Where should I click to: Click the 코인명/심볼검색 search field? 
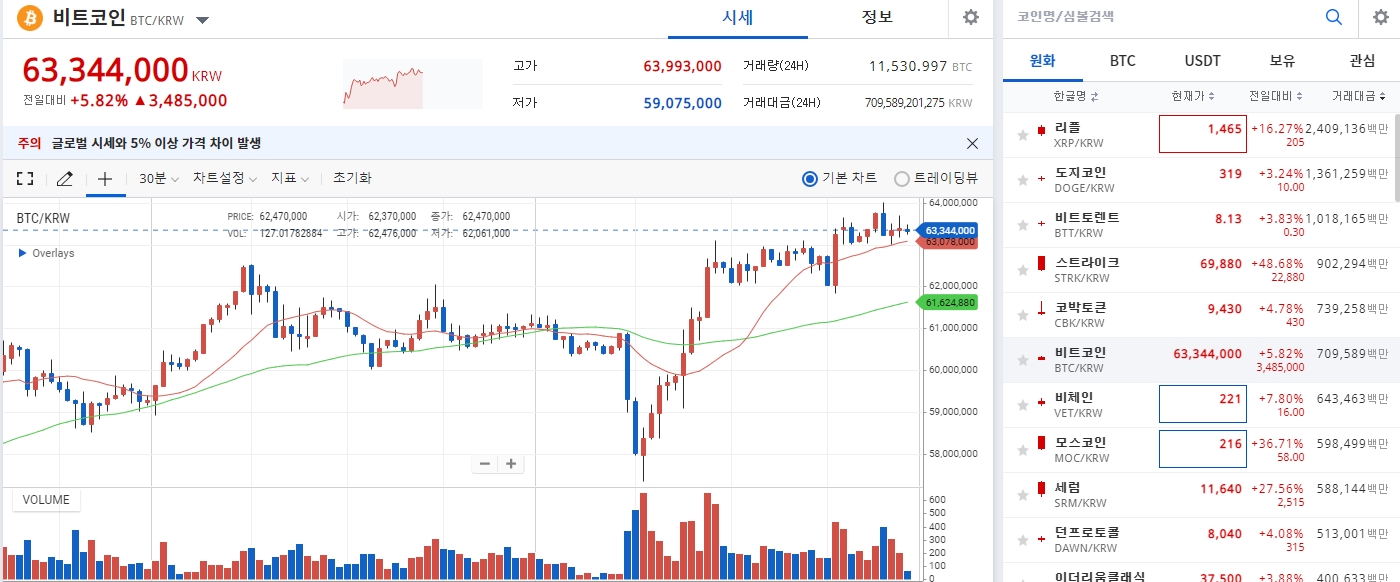[1160, 17]
